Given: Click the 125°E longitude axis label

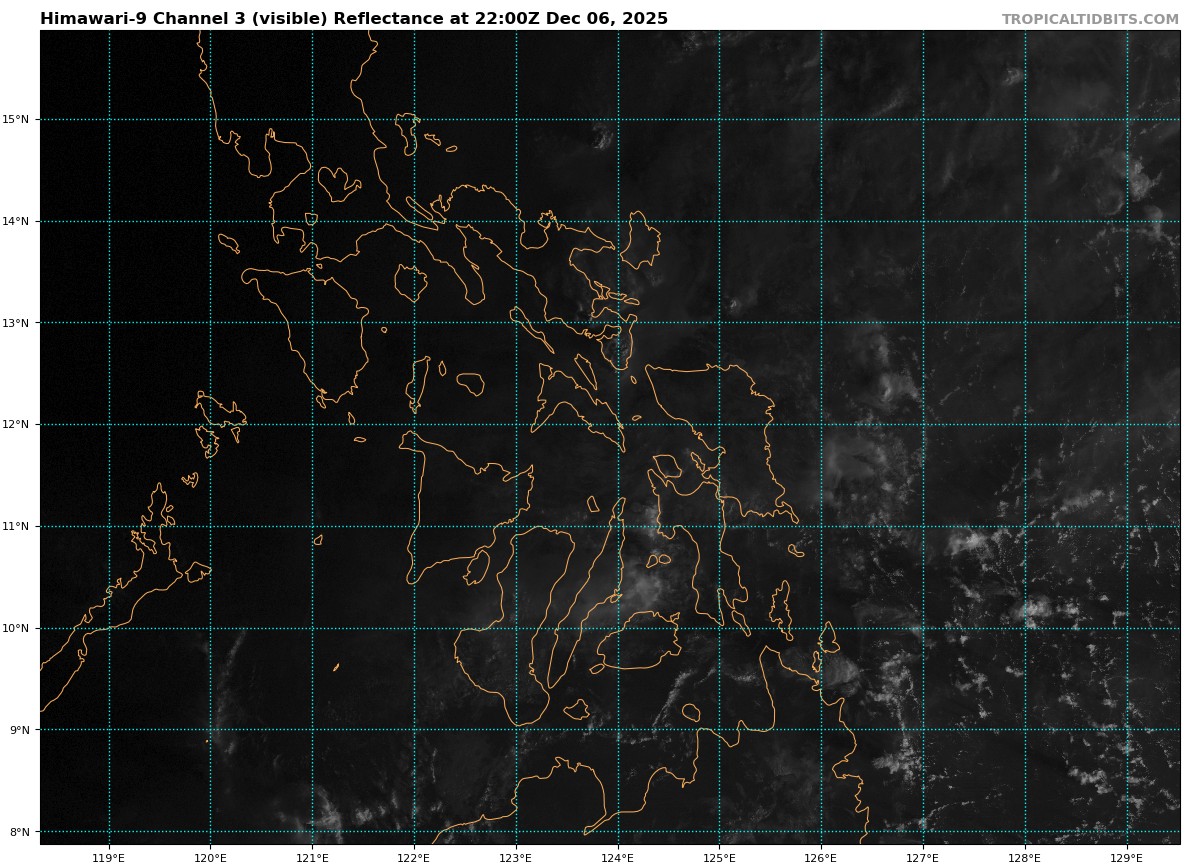Looking at the screenshot, I should click(x=719, y=857).
